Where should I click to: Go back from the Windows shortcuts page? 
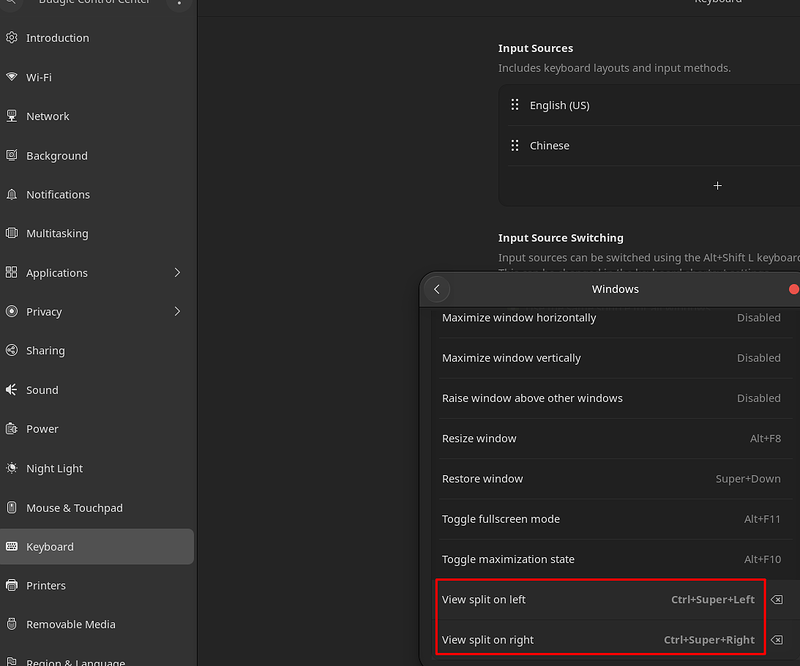pyautogui.click(x=437, y=289)
